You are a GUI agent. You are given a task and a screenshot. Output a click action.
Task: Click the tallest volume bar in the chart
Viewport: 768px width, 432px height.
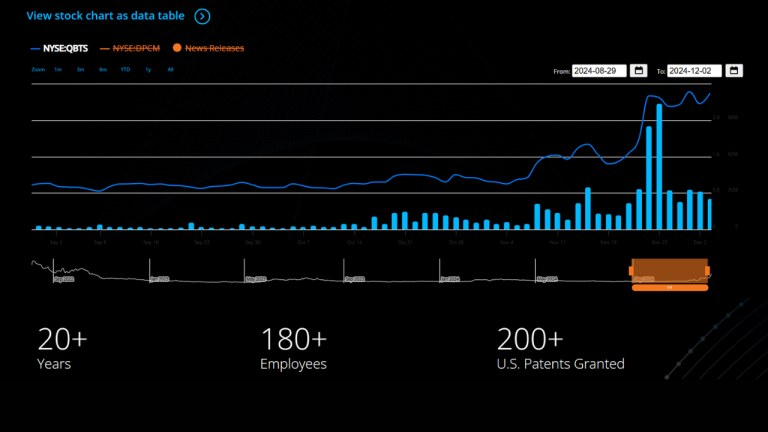pos(659,166)
